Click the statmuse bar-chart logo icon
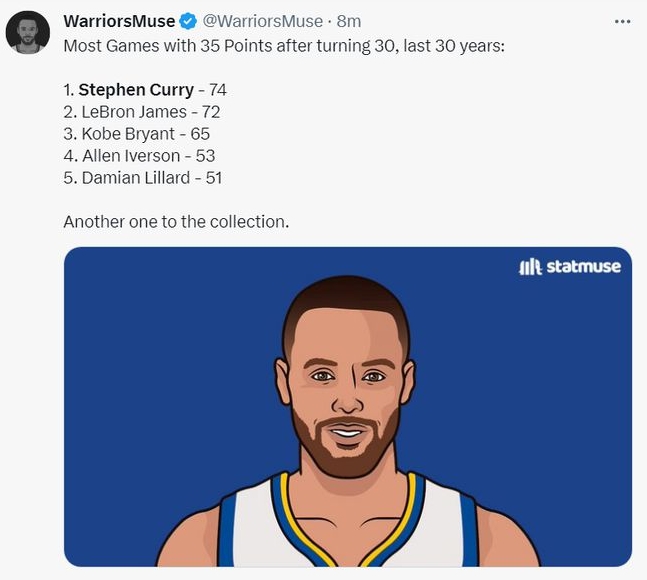 [530, 266]
